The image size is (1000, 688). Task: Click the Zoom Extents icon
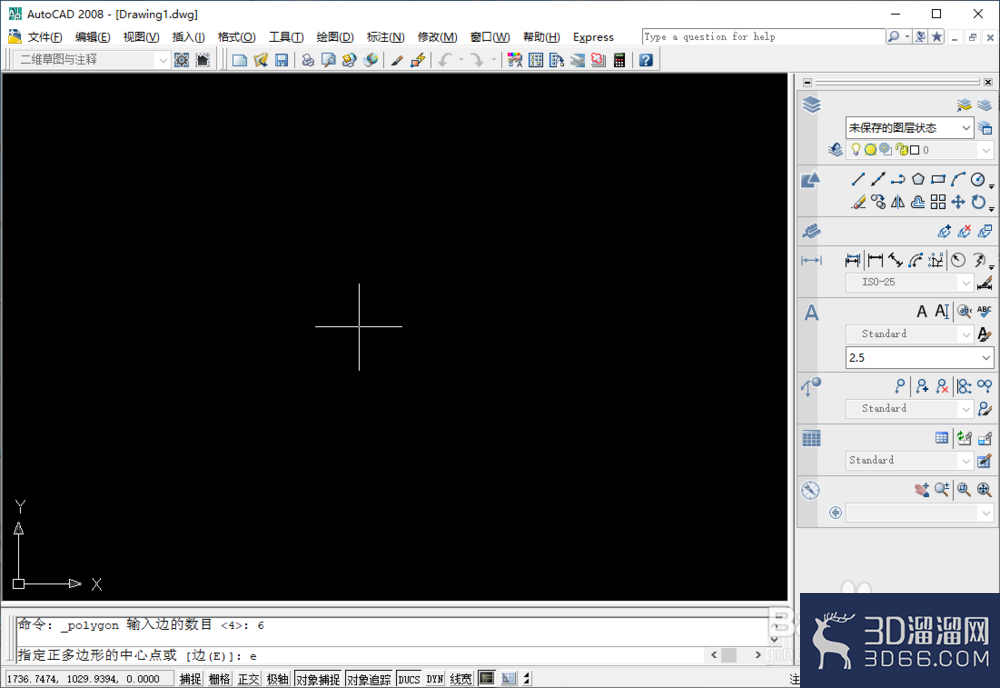coord(984,490)
